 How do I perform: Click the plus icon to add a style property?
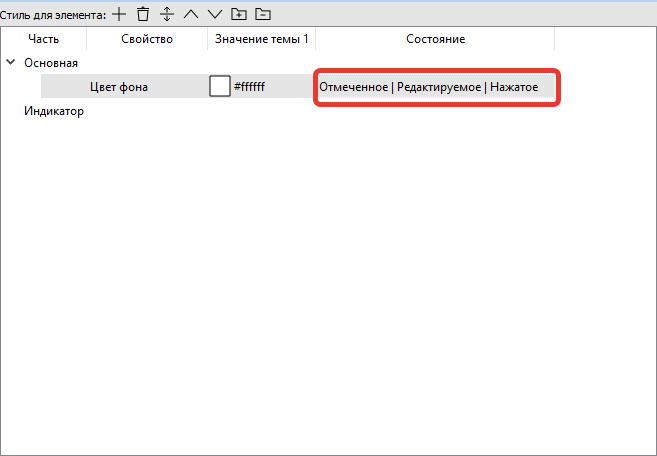119,14
